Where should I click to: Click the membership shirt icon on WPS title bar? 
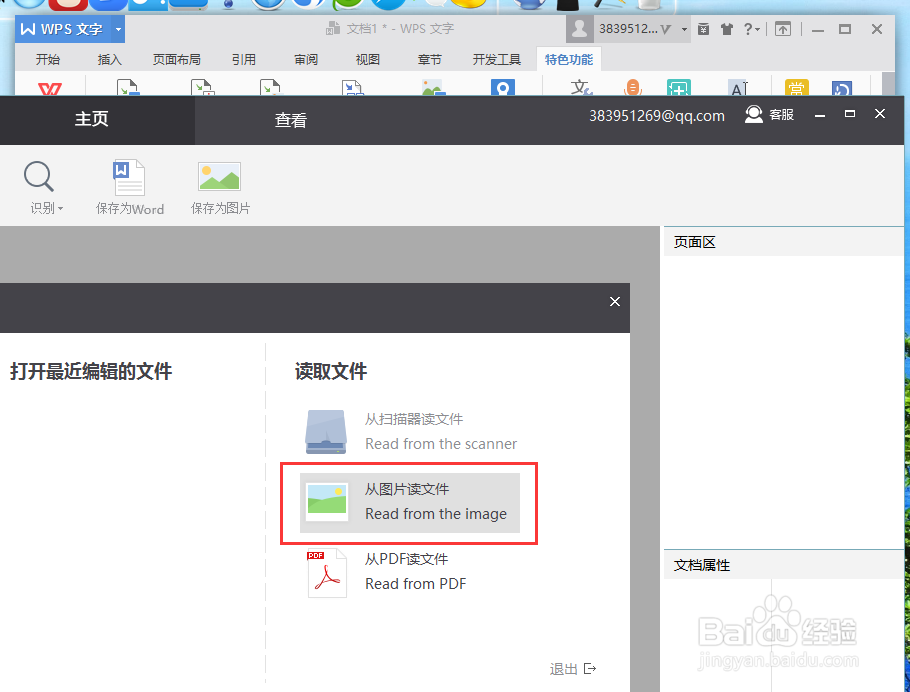click(x=727, y=29)
